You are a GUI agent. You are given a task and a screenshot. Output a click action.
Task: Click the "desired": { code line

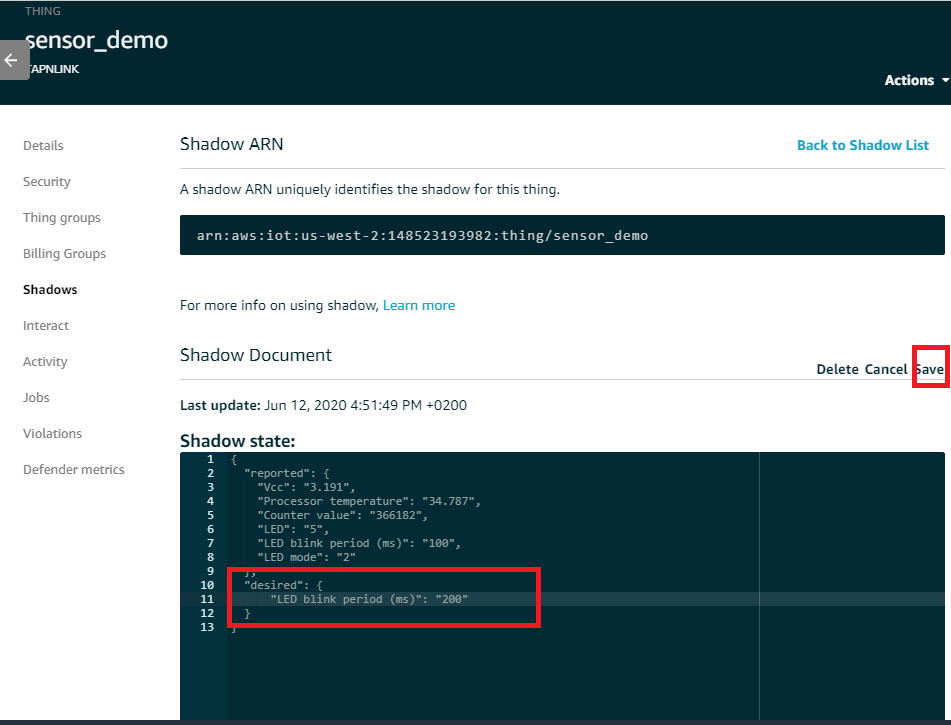pyautogui.click(x=283, y=585)
